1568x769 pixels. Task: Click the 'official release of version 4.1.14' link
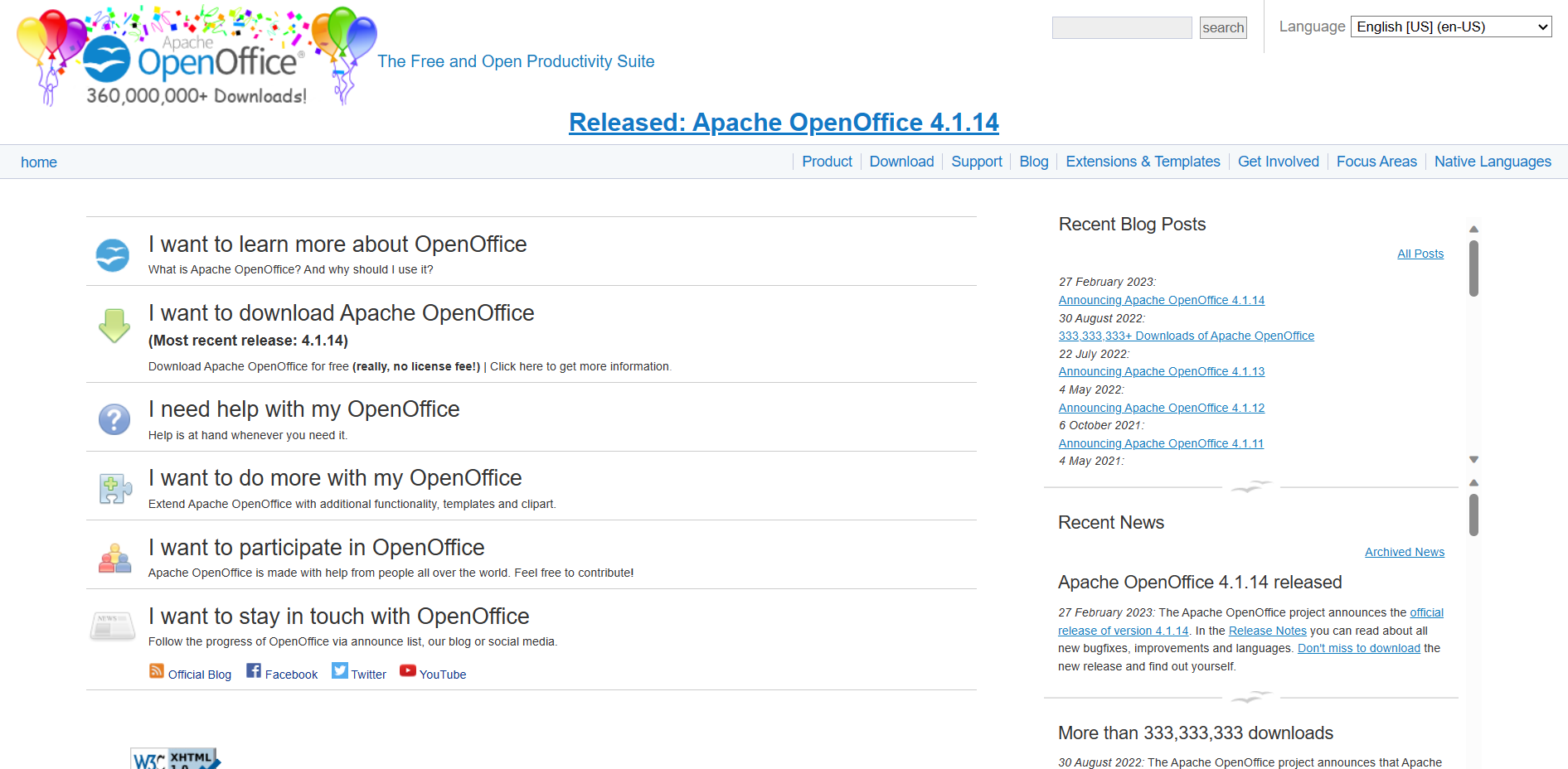(1123, 631)
